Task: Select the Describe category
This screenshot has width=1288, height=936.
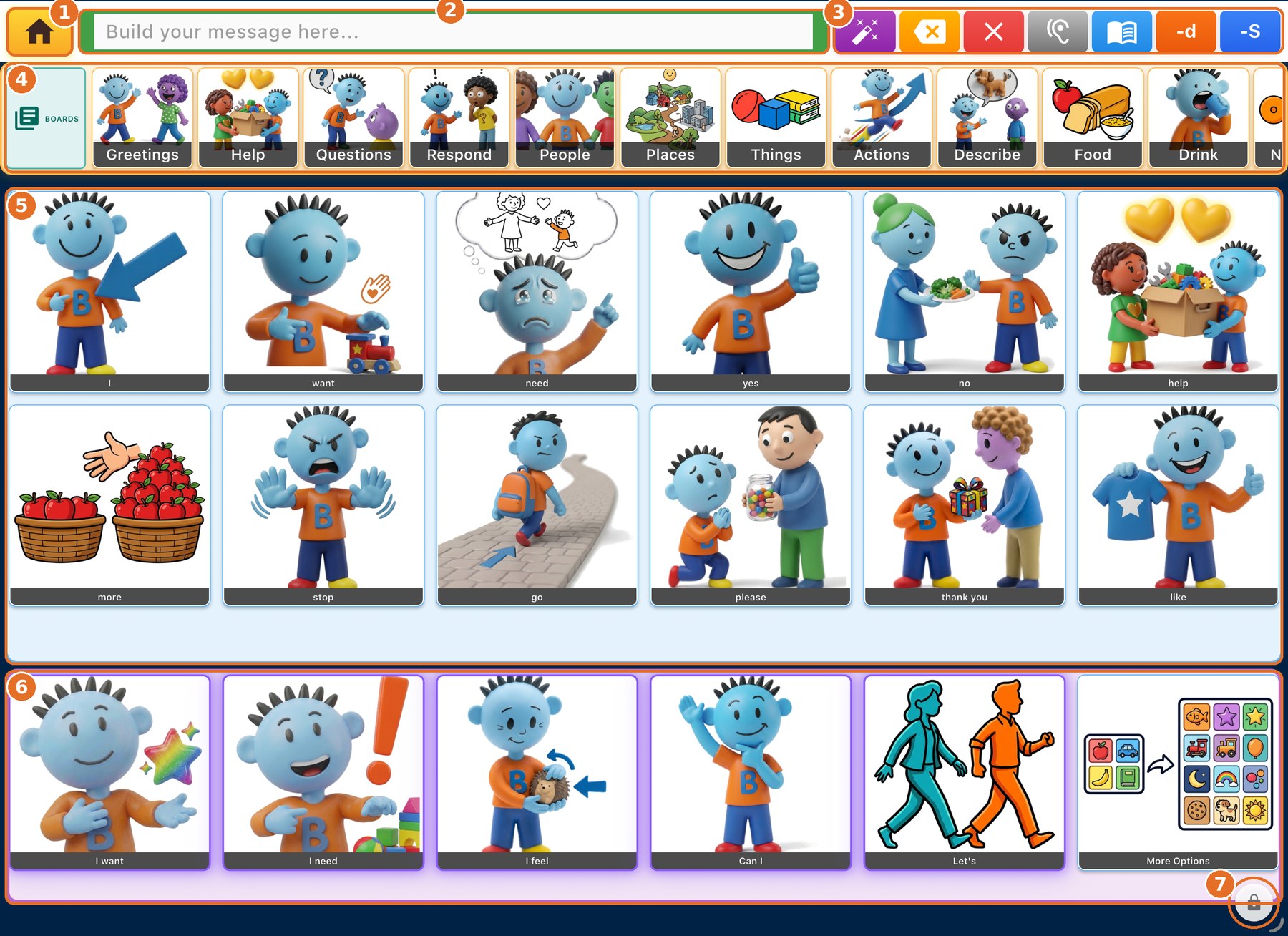Action: pyautogui.click(x=987, y=118)
